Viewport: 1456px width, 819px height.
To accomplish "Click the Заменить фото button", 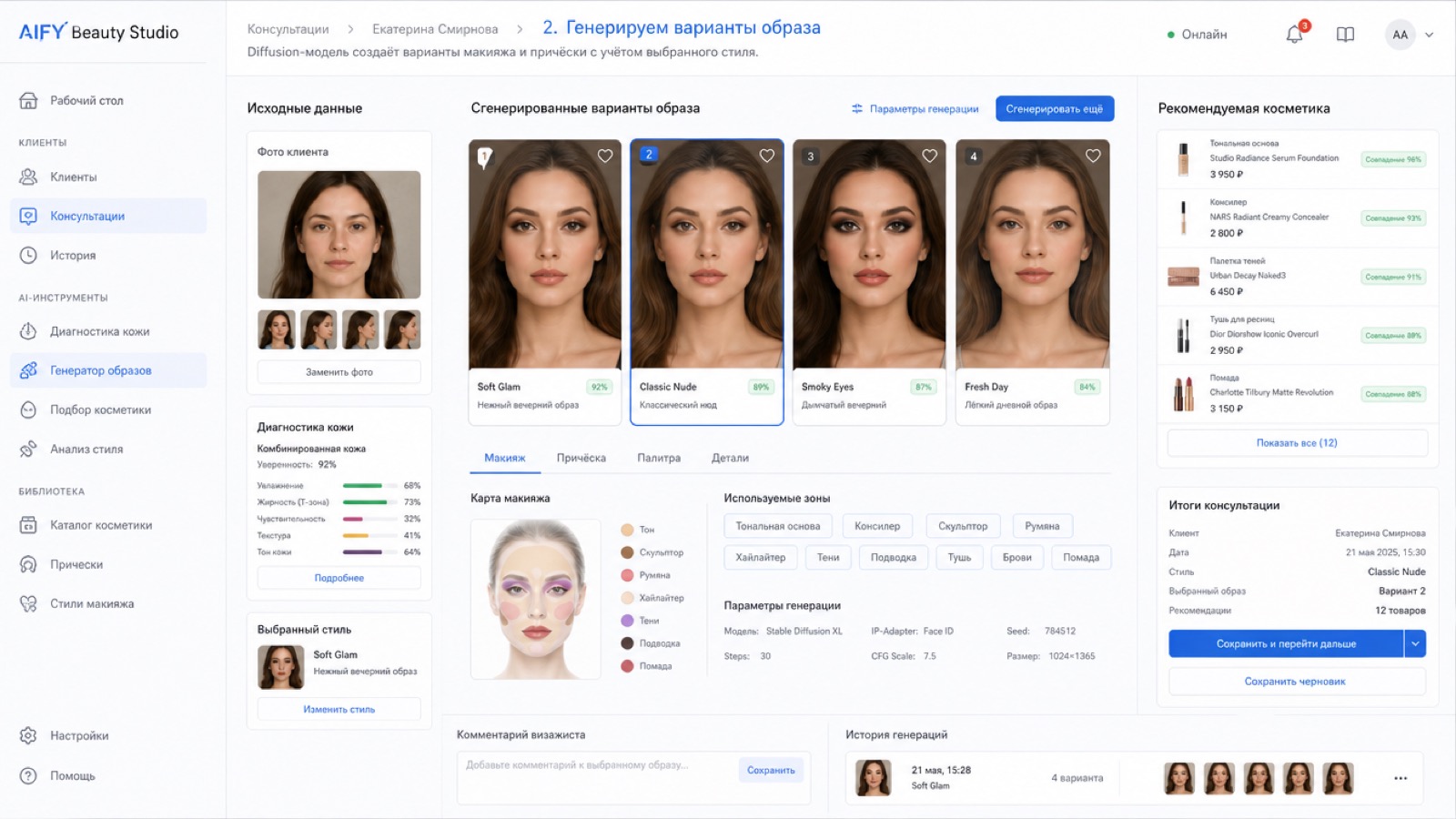I will click(x=339, y=372).
